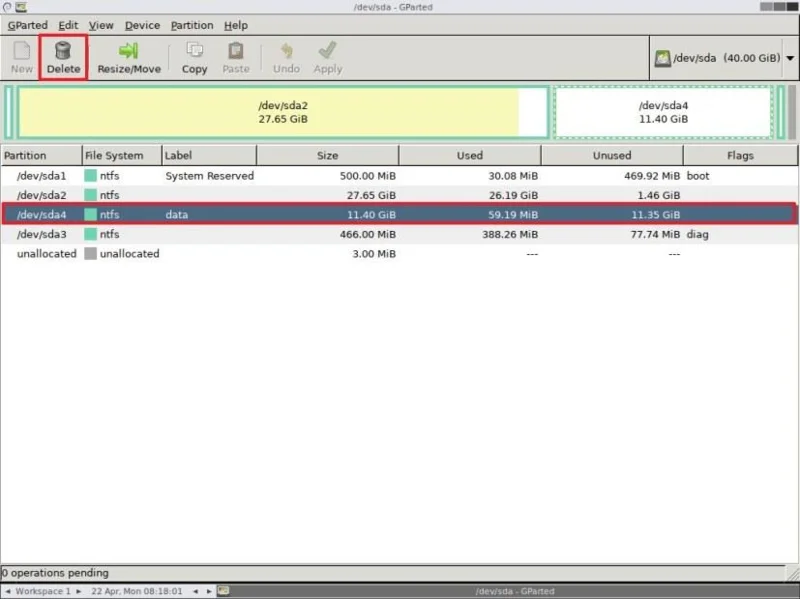The height and width of the screenshot is (599, 800).
Task: Click the boot flag cell
Action: tap(698, 176)
